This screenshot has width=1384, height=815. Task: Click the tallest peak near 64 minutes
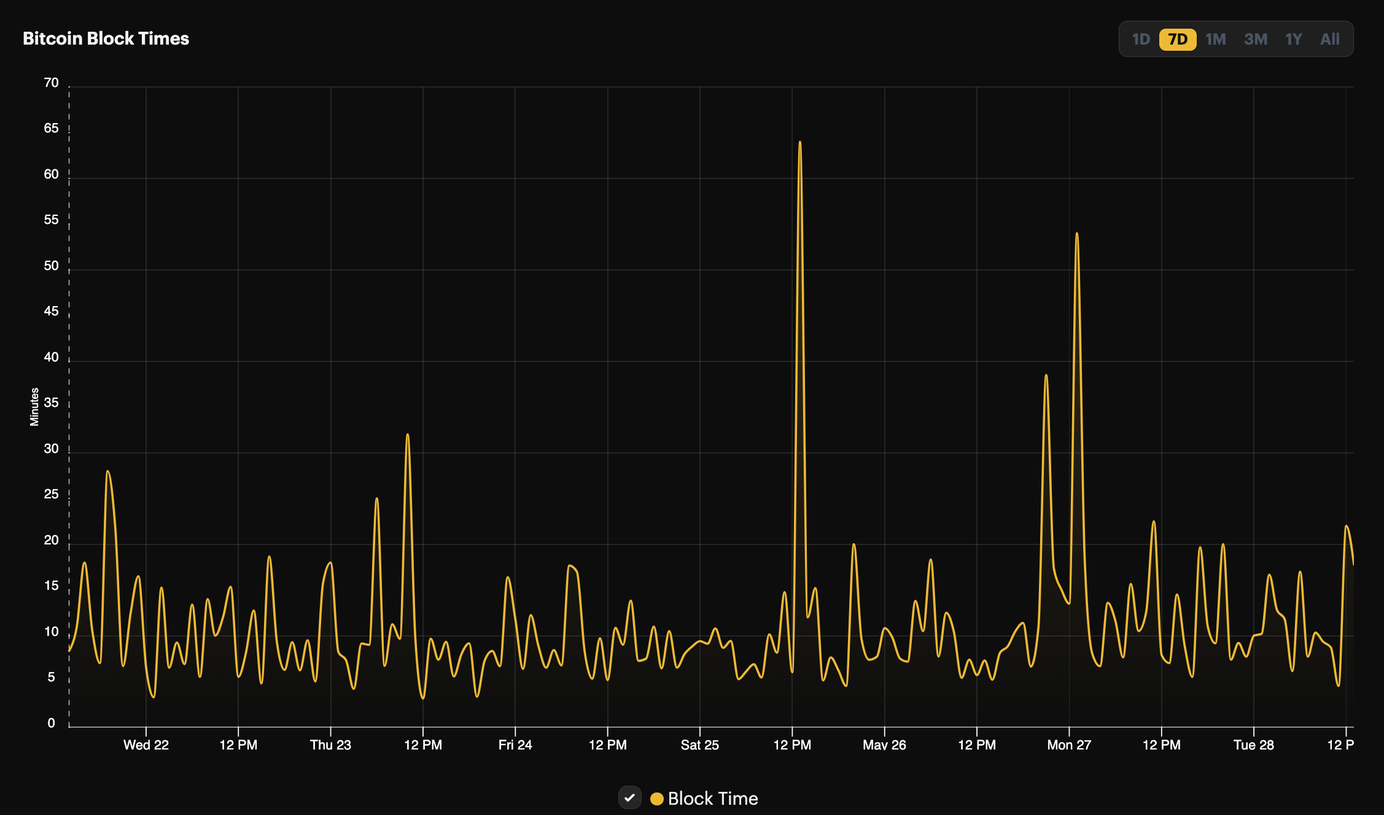[800, 142]
